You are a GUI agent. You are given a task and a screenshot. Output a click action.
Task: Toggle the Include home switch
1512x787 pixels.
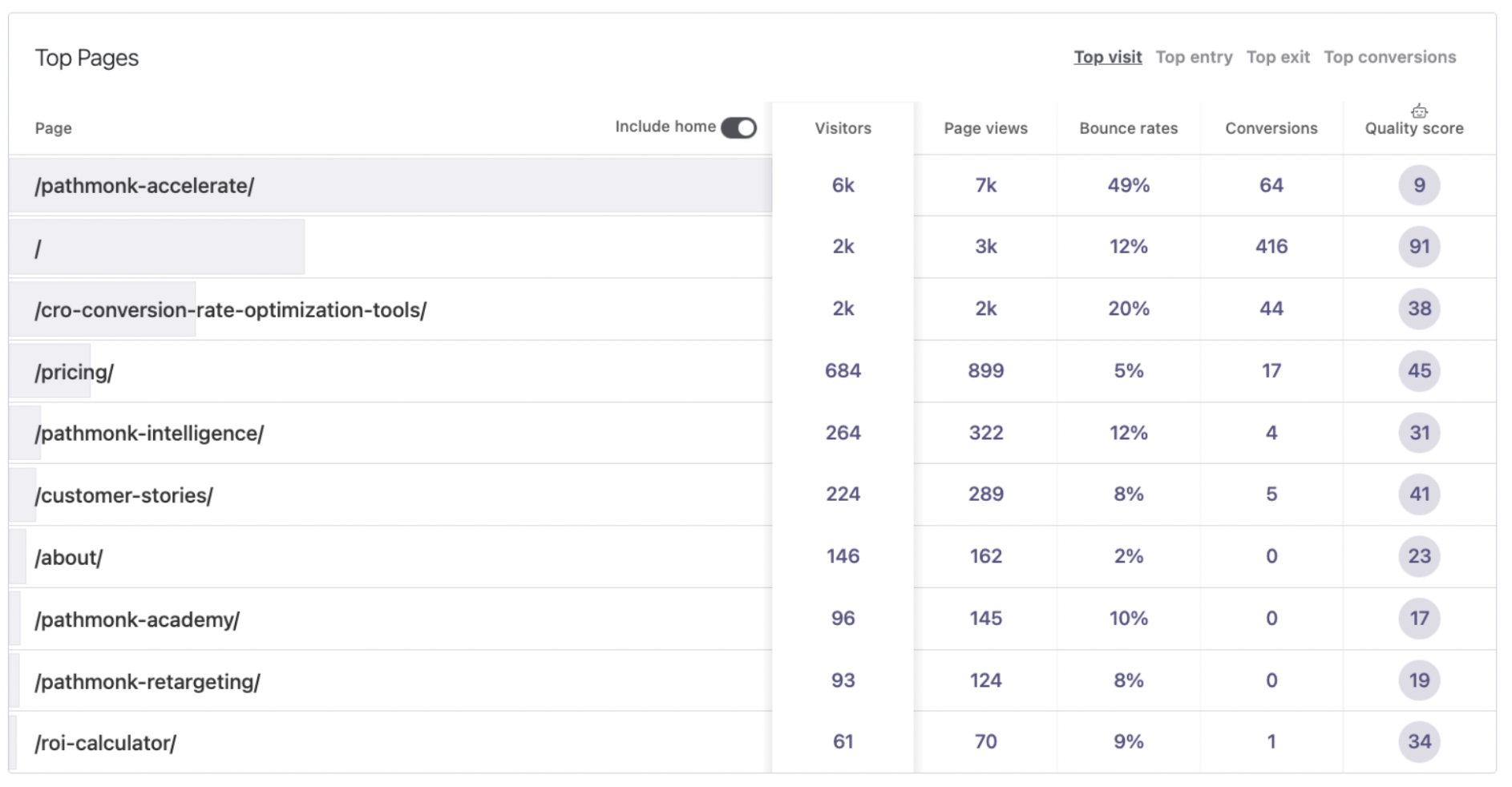738,127
